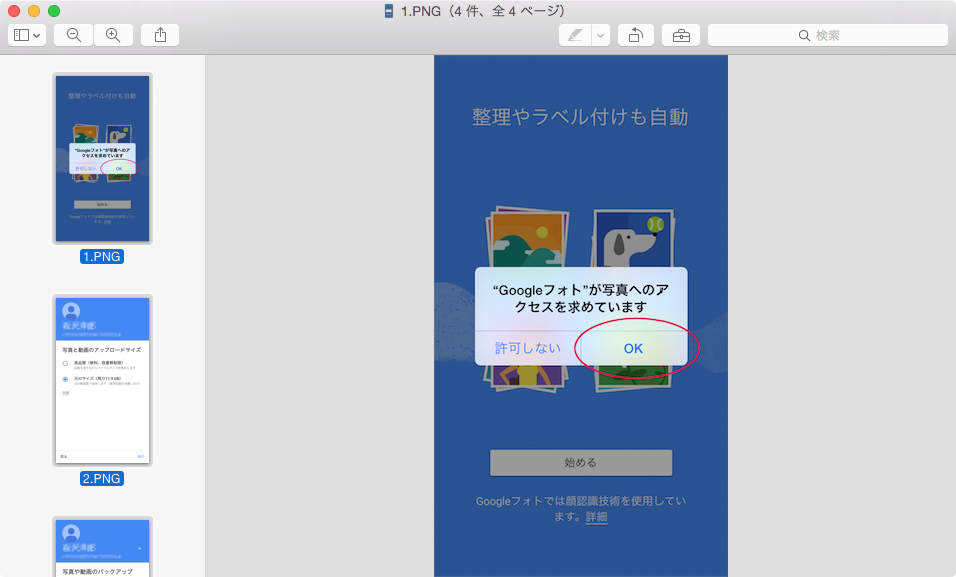
Task: Click the yellow minimize window button
Action: 34,11
